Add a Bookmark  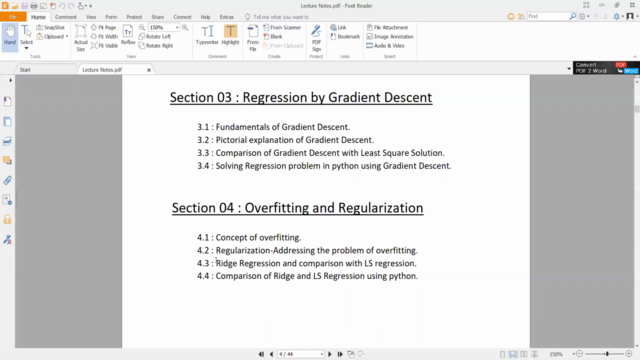(x=345, y=36)
